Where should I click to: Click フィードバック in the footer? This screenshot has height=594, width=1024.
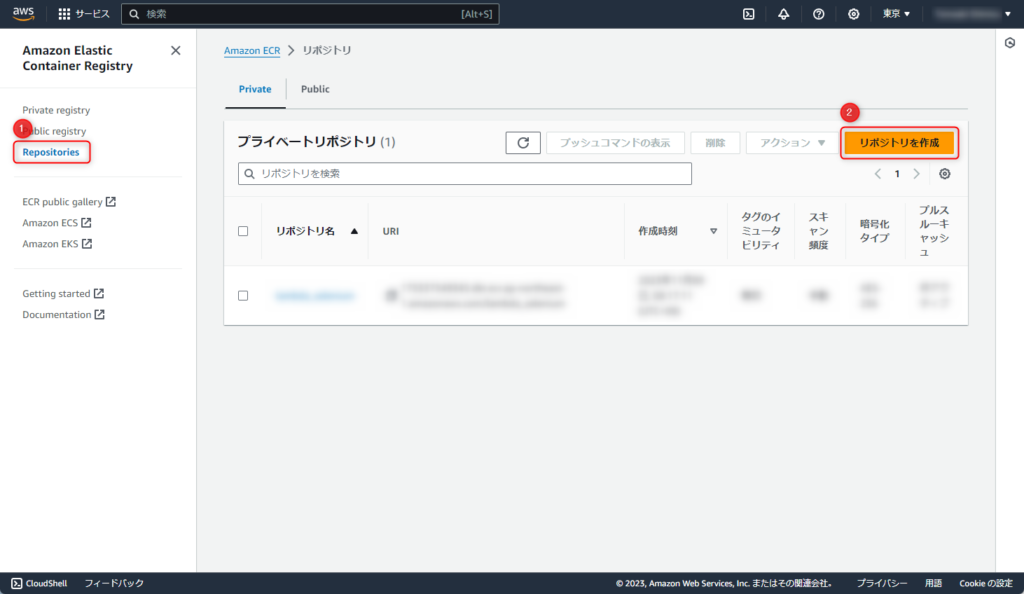114,583
